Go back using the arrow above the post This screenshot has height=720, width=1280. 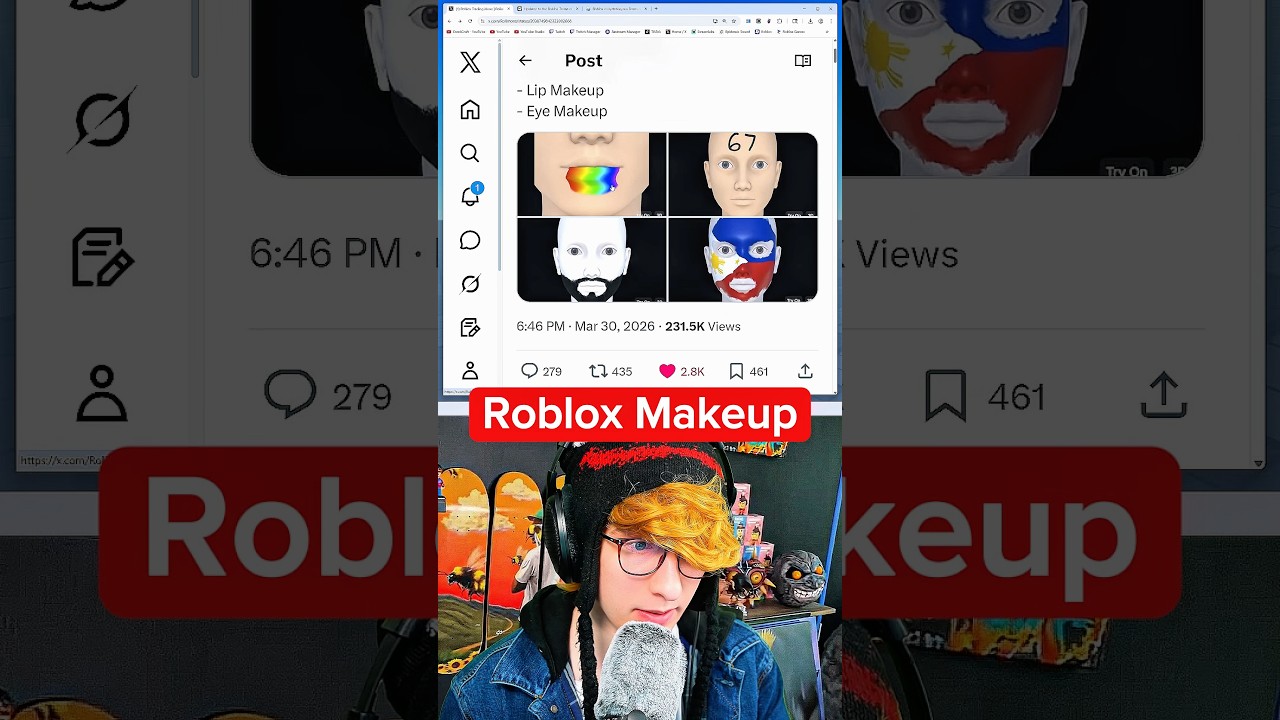tap(525, 60)
